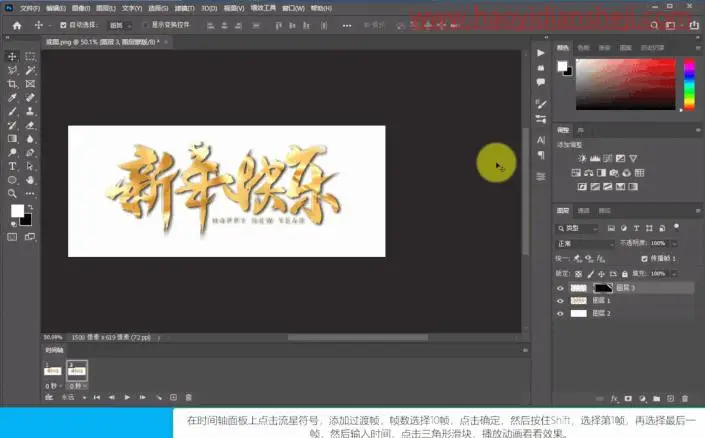Open the looping options 永远 dropdown
Viewport: 705px width, 438px height.
[x=74, y=398]
